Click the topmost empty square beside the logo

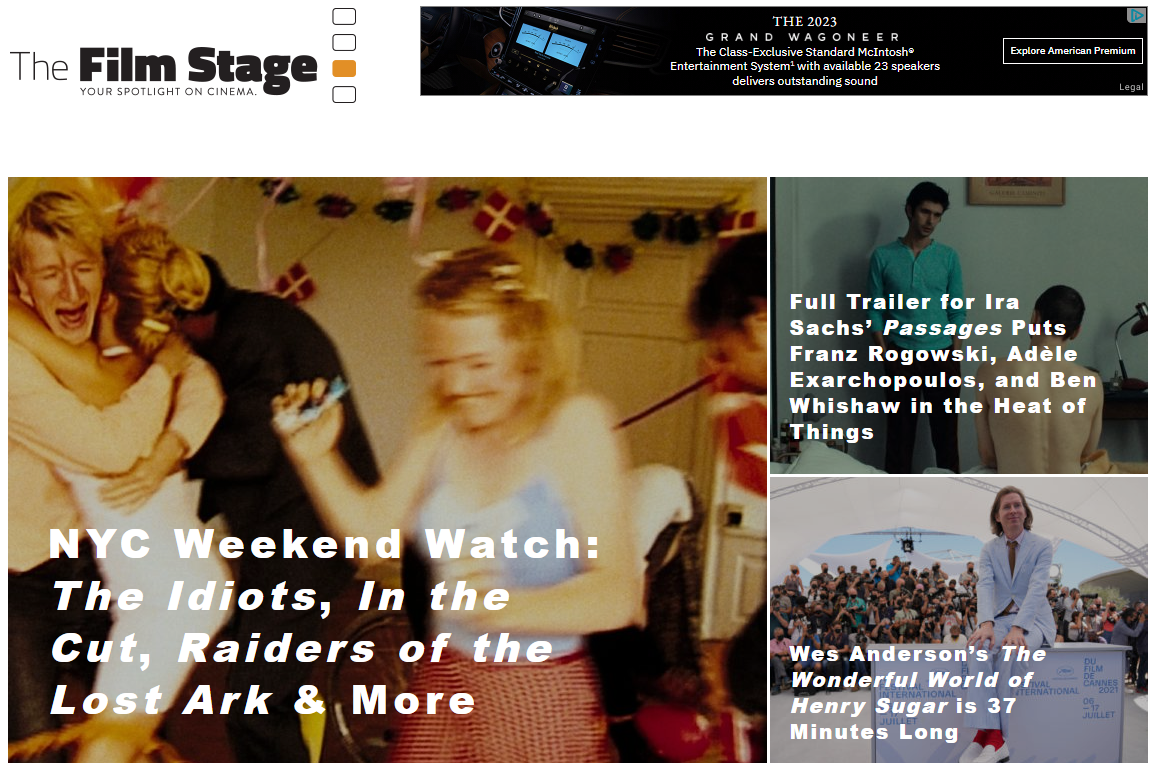pyautogui.click(x=344, y=16)
